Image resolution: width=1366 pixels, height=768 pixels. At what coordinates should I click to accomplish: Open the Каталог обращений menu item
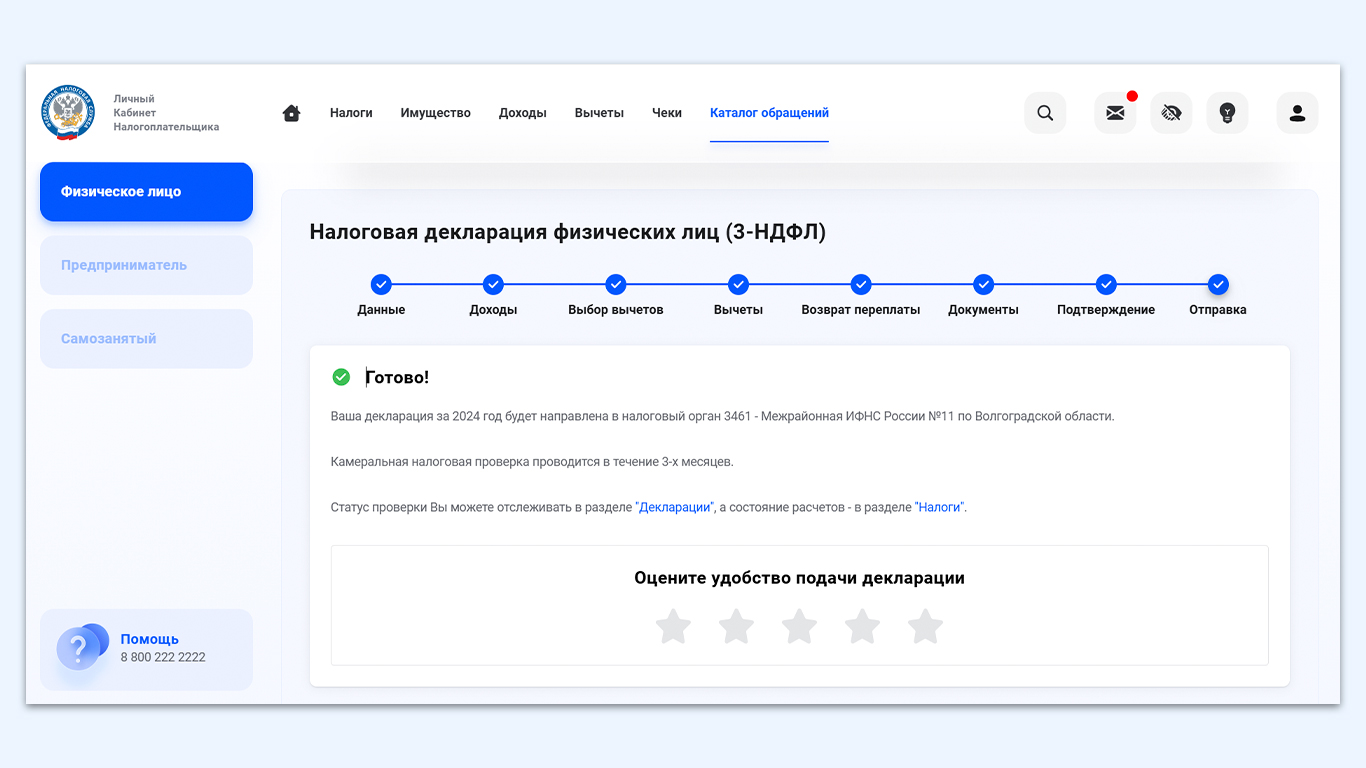tap(769, 113)
